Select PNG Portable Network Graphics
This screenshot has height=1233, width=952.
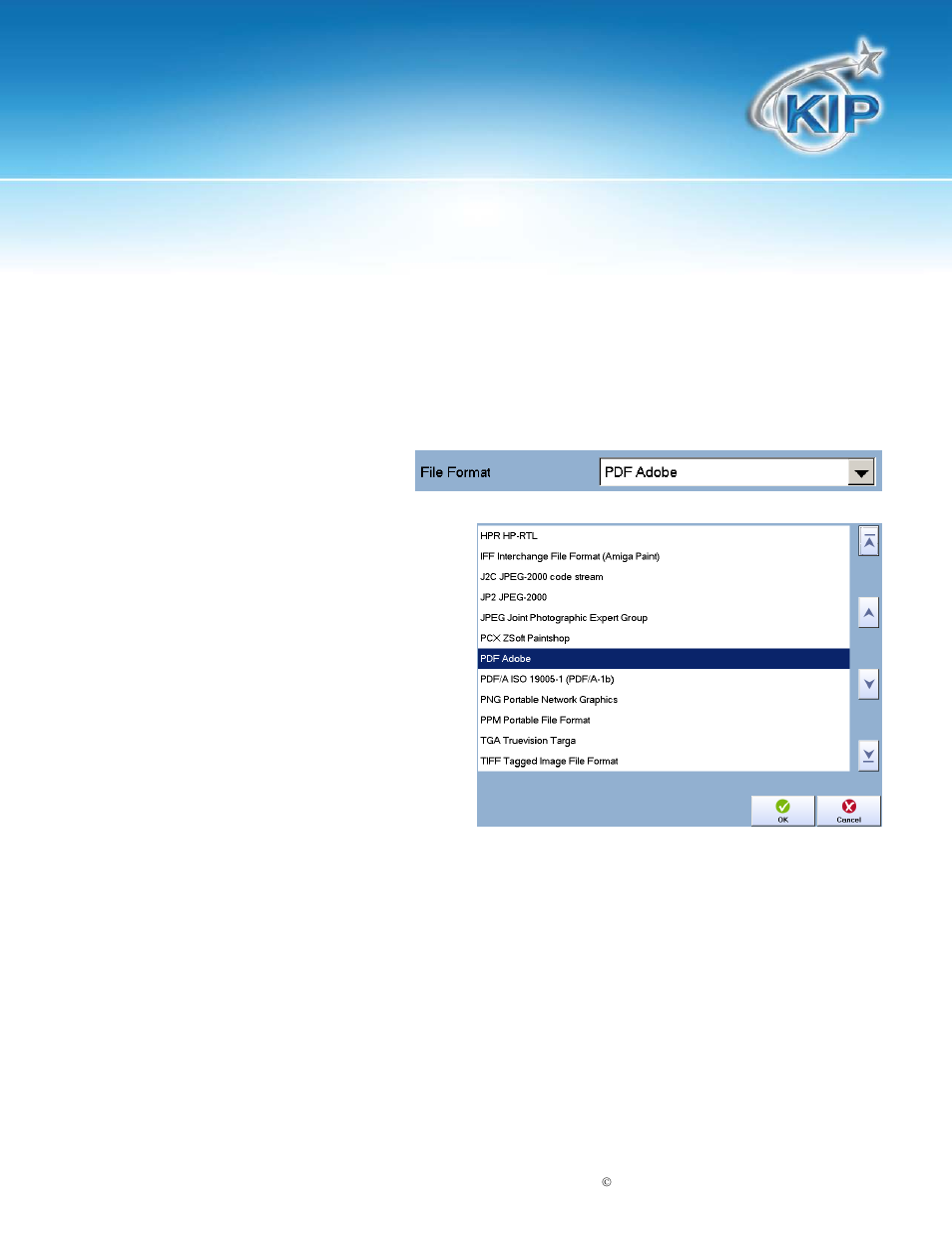coord(664,700)
